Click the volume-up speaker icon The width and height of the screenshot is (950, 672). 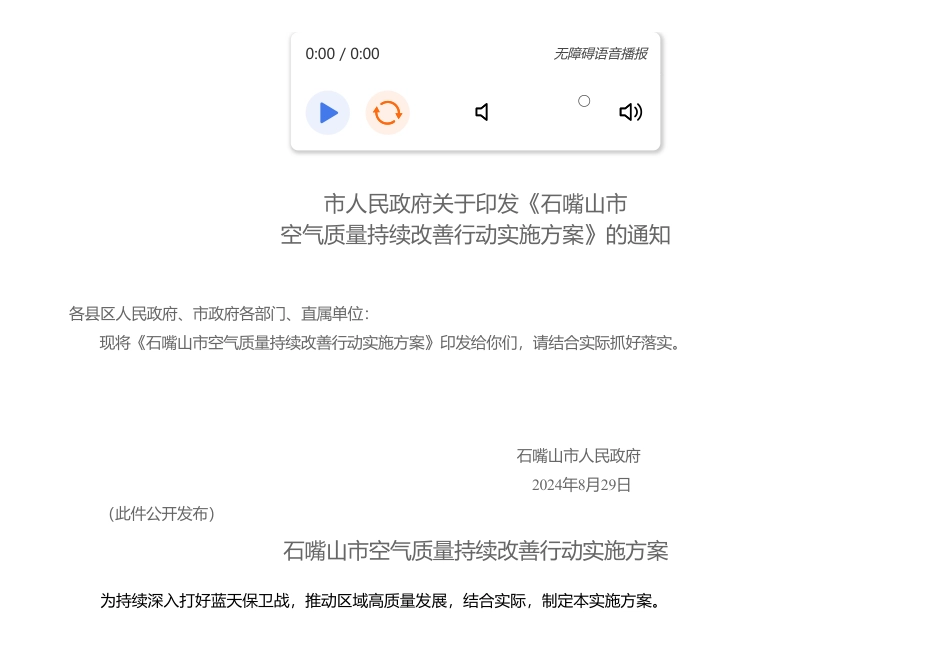(631, 112)
